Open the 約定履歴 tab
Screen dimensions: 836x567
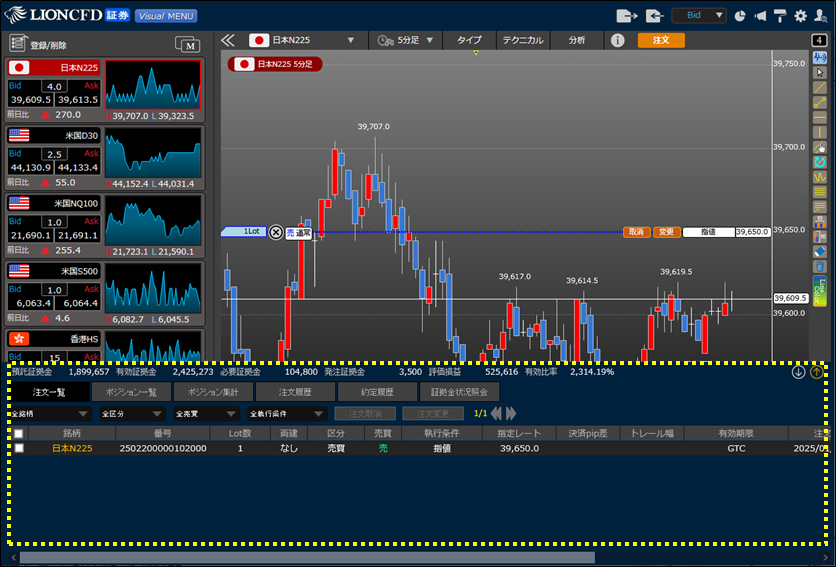[x=377, y=392]
